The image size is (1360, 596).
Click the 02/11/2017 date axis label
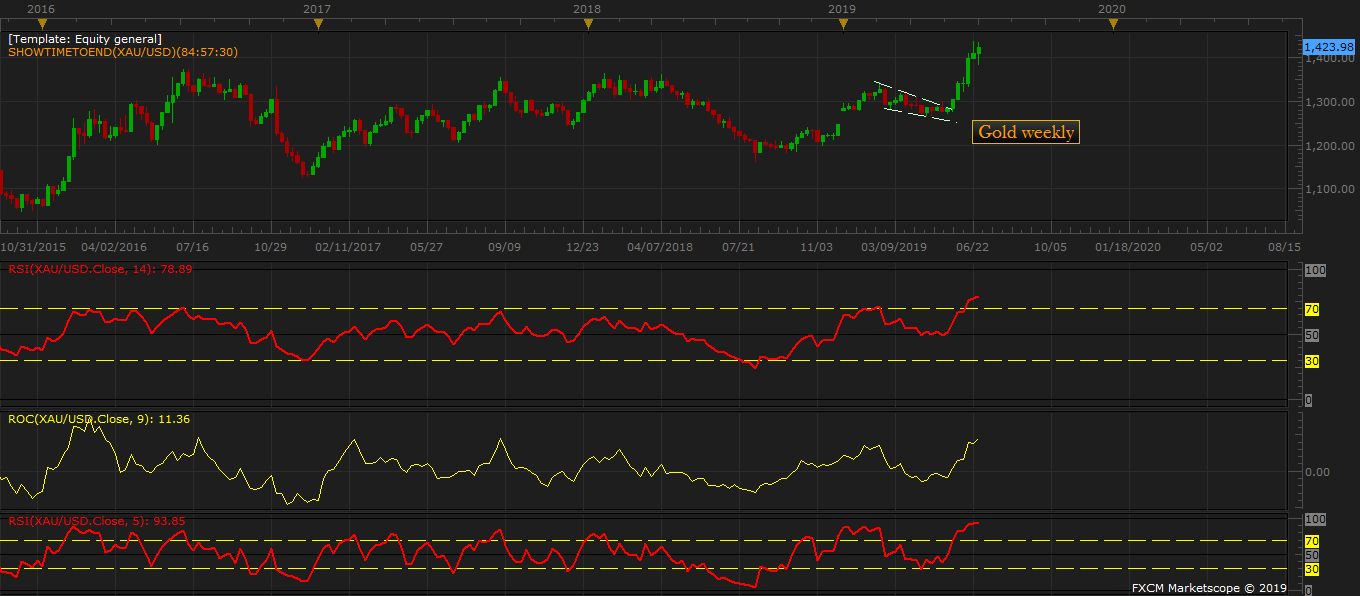pyautogui.click(x=348, y=246)
